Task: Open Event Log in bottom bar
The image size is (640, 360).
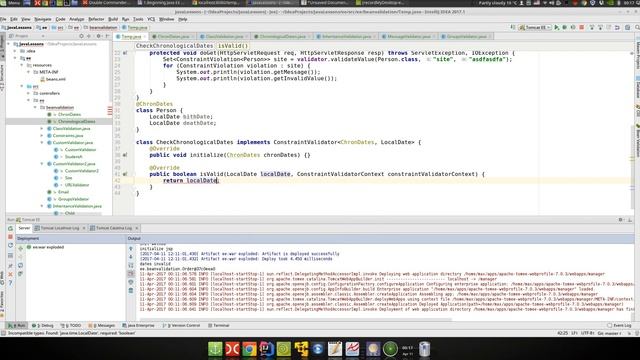Action: [x=619, y=326]
